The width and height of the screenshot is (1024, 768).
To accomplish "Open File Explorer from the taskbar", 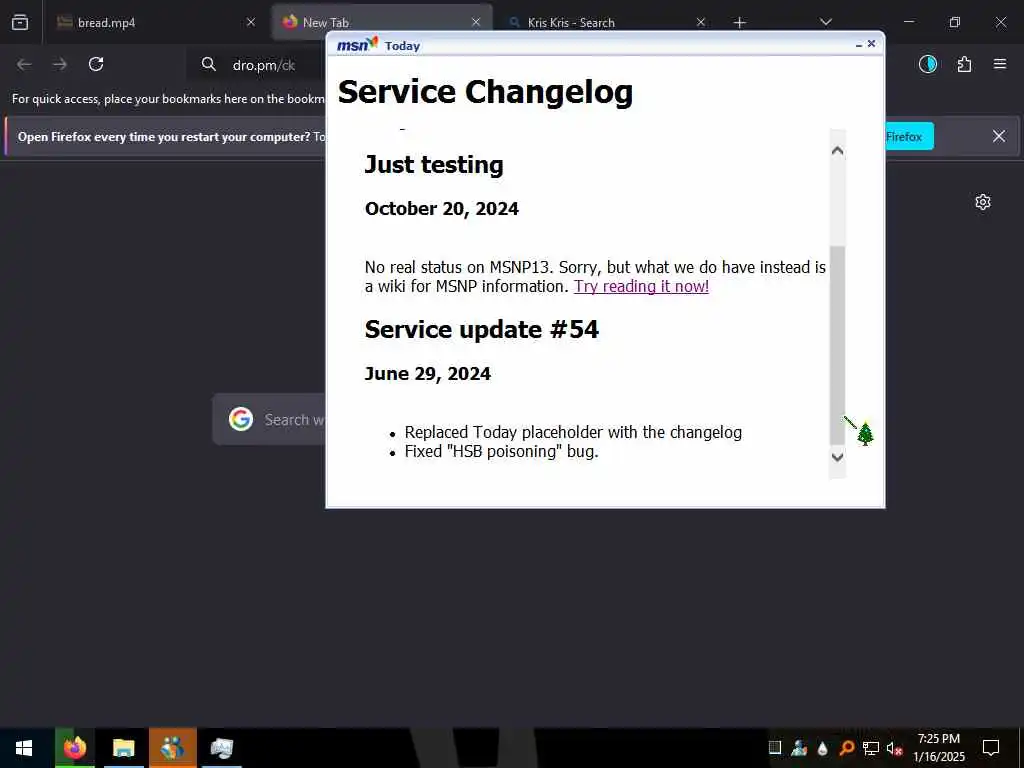I will [123, 748].
